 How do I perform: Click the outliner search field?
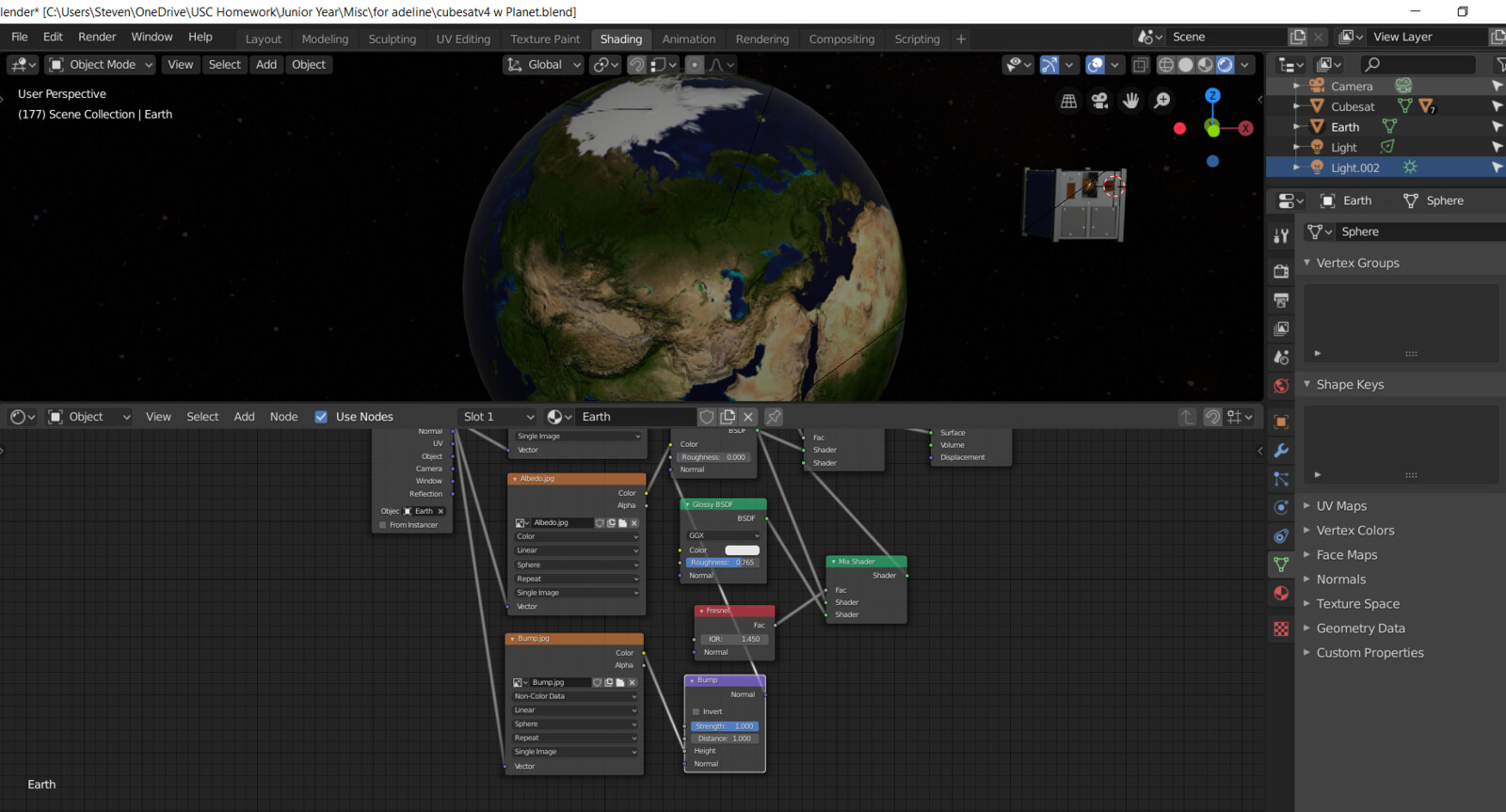[1418, 64]
